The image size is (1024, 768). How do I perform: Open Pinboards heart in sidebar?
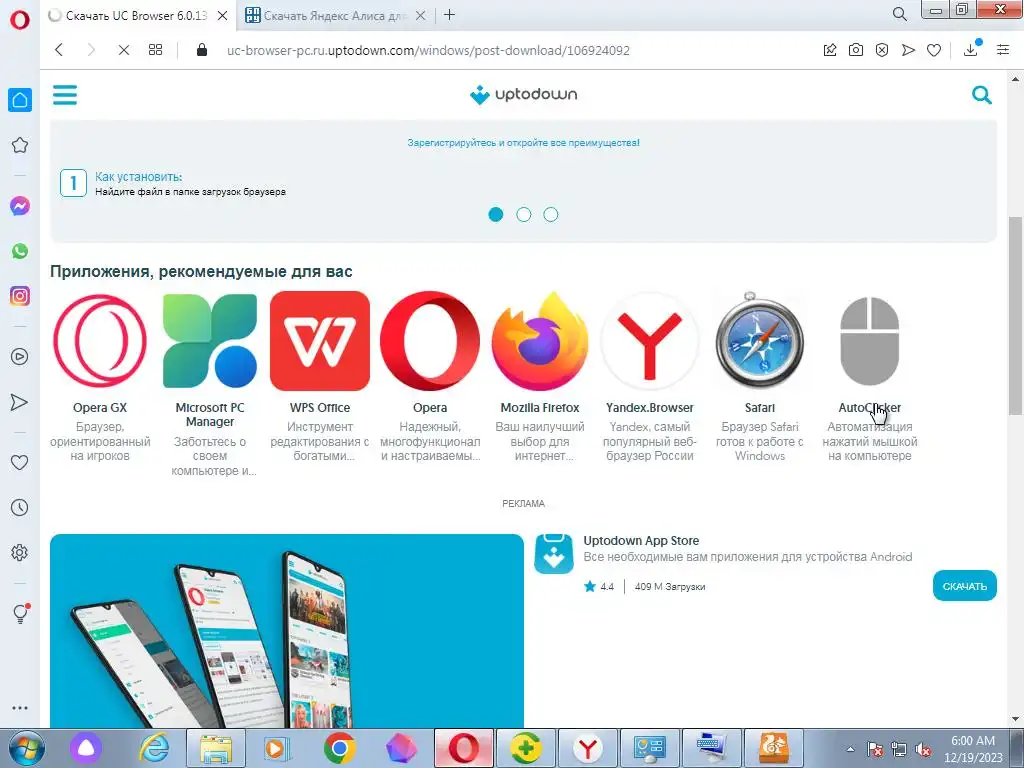click(x=20, y=462)
